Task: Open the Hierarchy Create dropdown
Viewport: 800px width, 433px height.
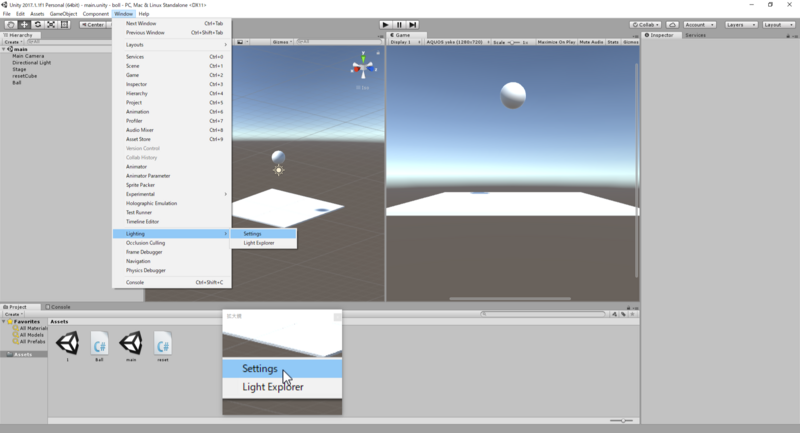Action: [x=13, y=42]
